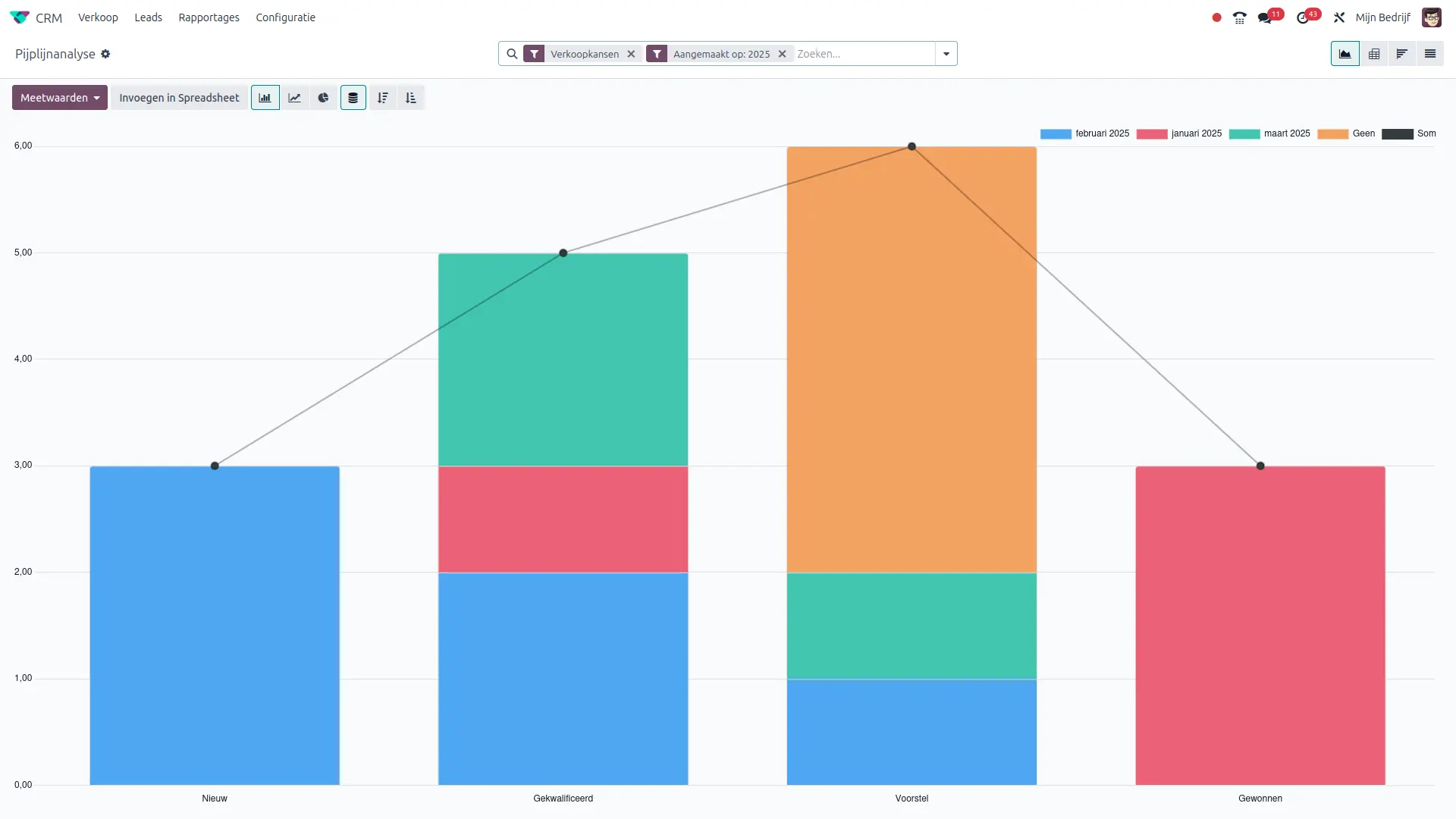The width and height of the screenshot is (1456, 819).
Task: Click the search magnifier icon
Action: pos(512,54)
